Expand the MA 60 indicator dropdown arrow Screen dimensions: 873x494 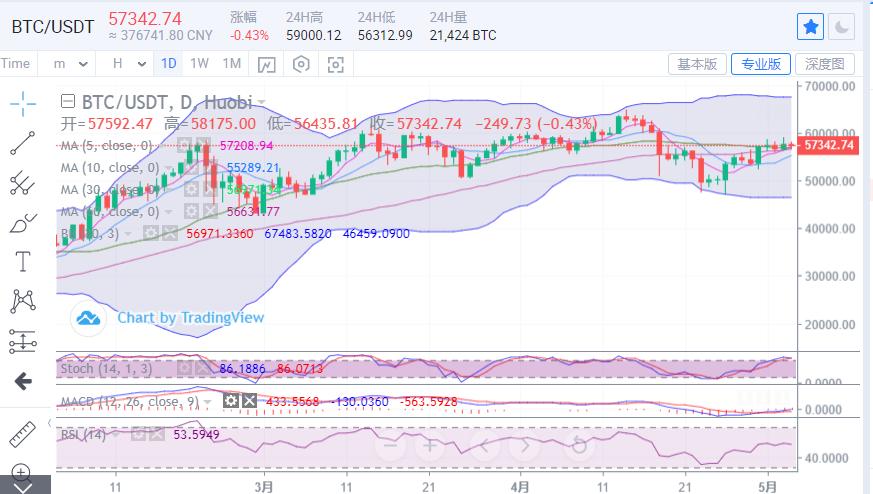(169, 212)
